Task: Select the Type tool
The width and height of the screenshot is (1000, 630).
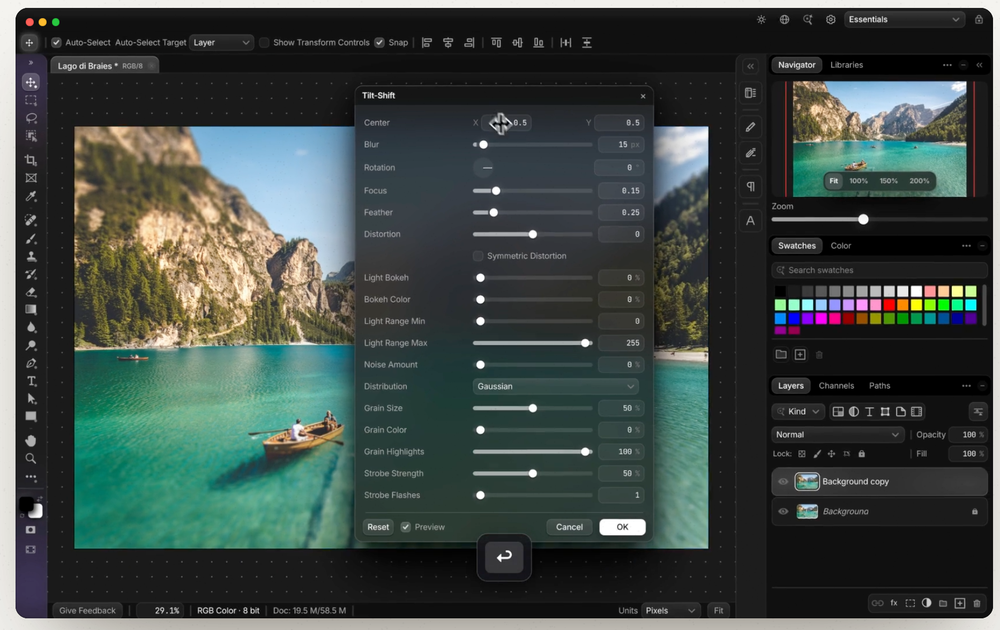Action: (x=31, y=381)
